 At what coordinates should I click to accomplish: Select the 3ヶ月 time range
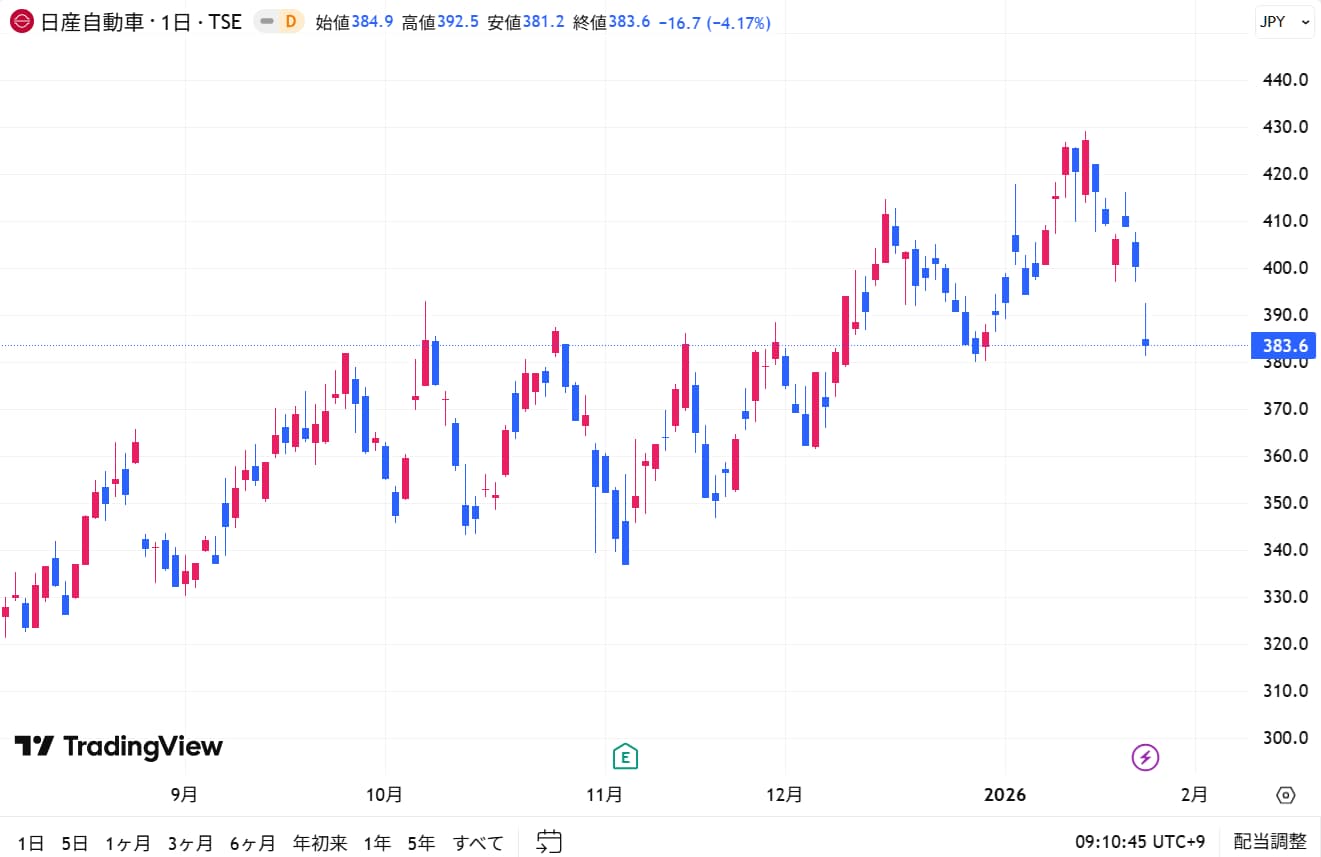(190, 843)
